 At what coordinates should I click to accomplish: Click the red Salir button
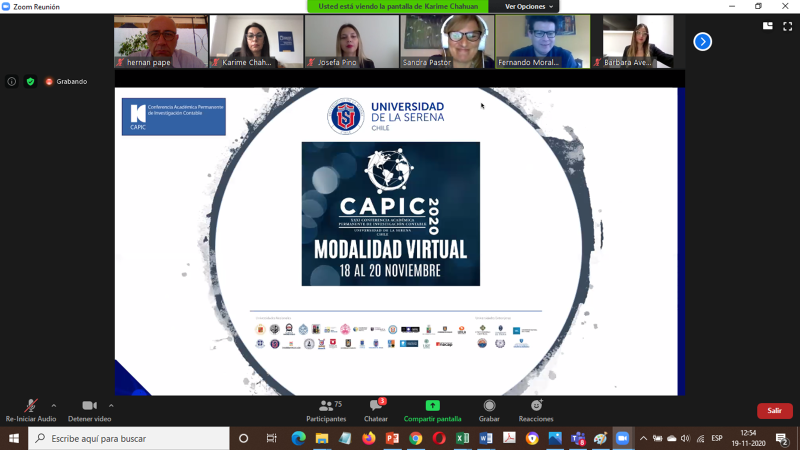774,411
